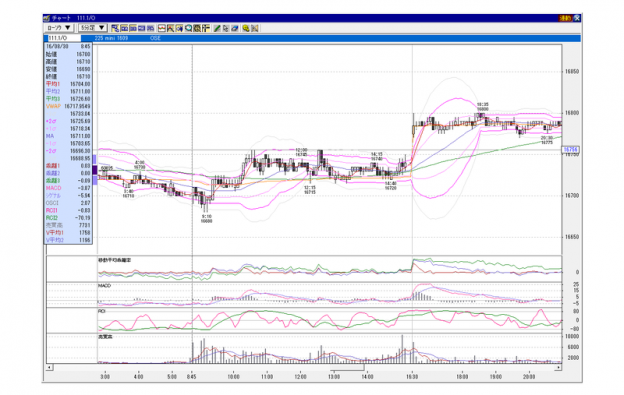Open the ローソク chart type dropdown
This screenshot has width=624, height=395.
(x=58, y=28)
